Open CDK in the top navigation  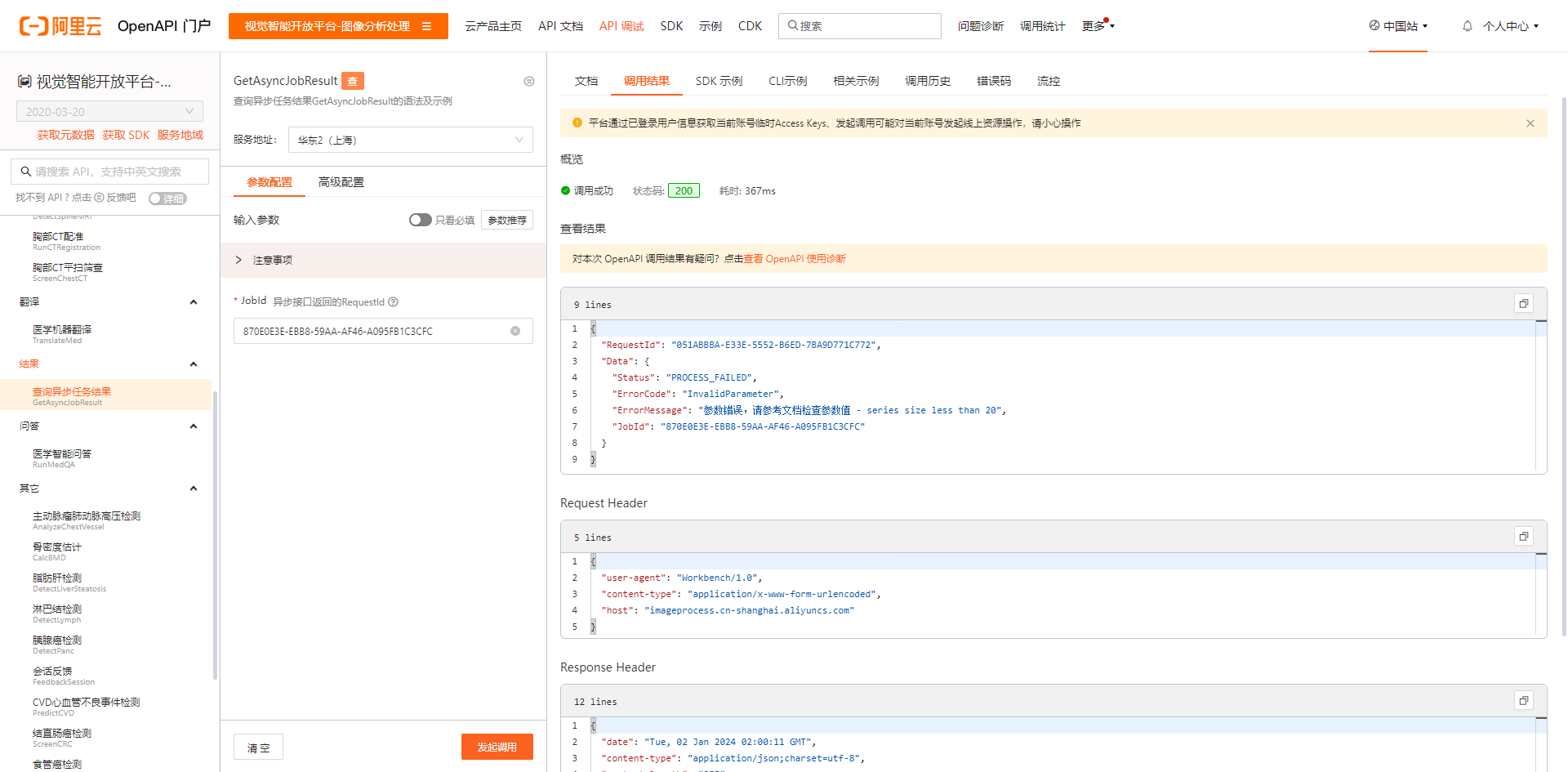pyautogui.click(x=750, y=26)
